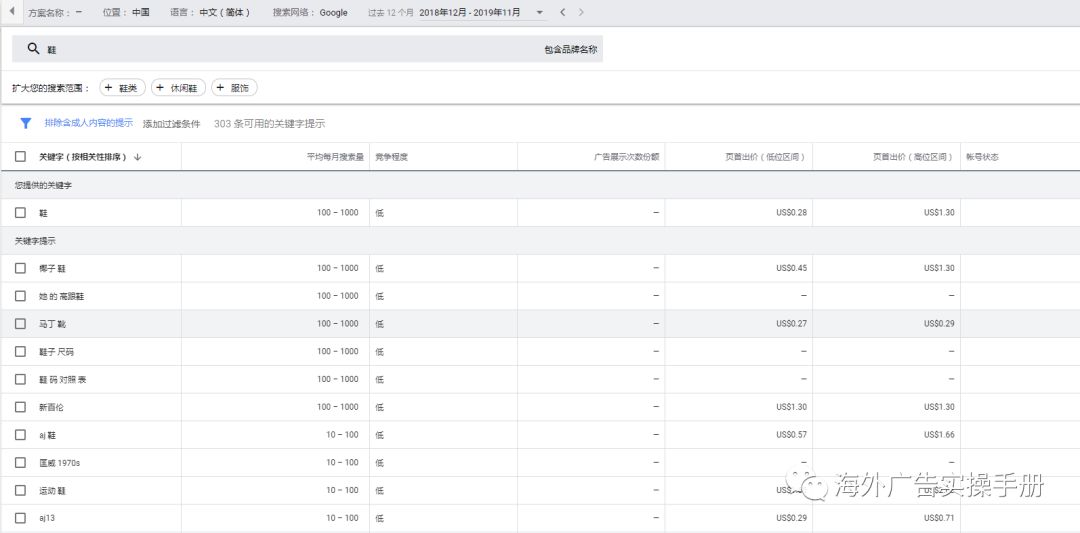Screen dimensions: 1080x533
Task: Check the box for 马丁 靴
Action: click(x=21, y=324)
